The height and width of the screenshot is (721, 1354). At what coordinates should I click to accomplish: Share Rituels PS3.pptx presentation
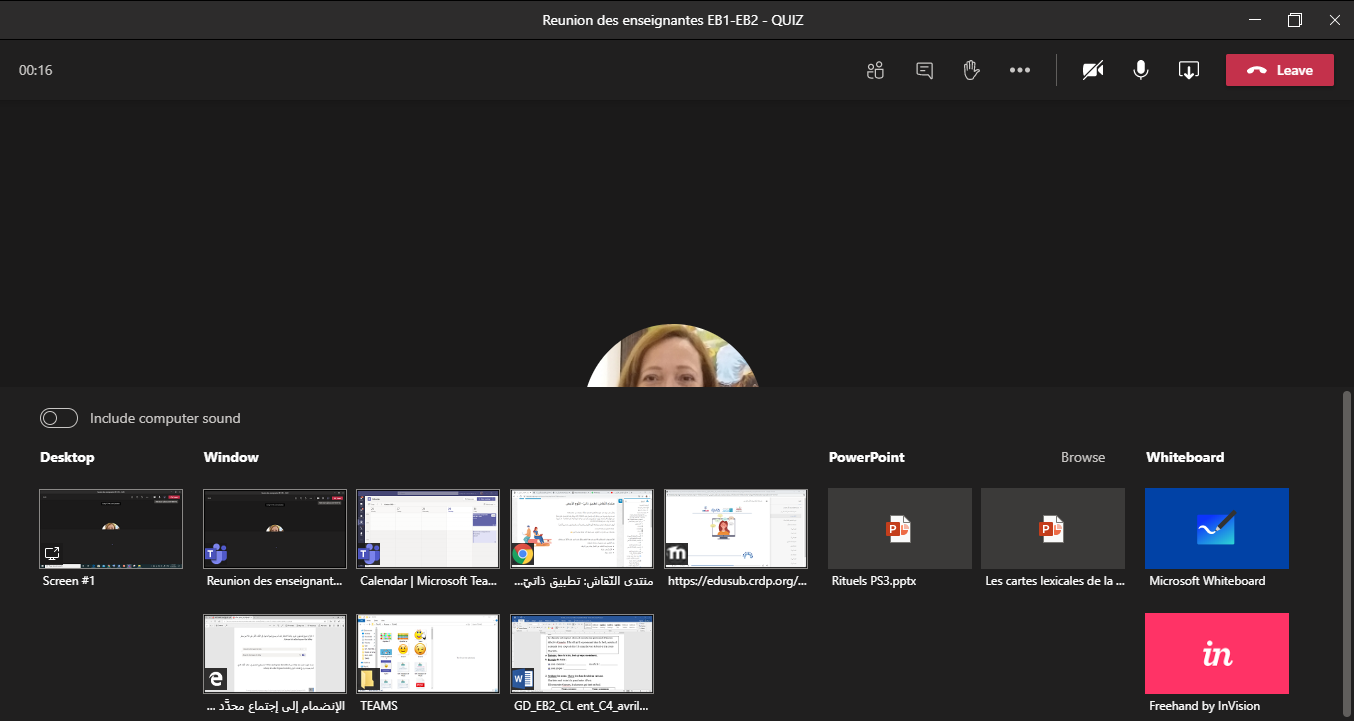[x=900, y=528]
